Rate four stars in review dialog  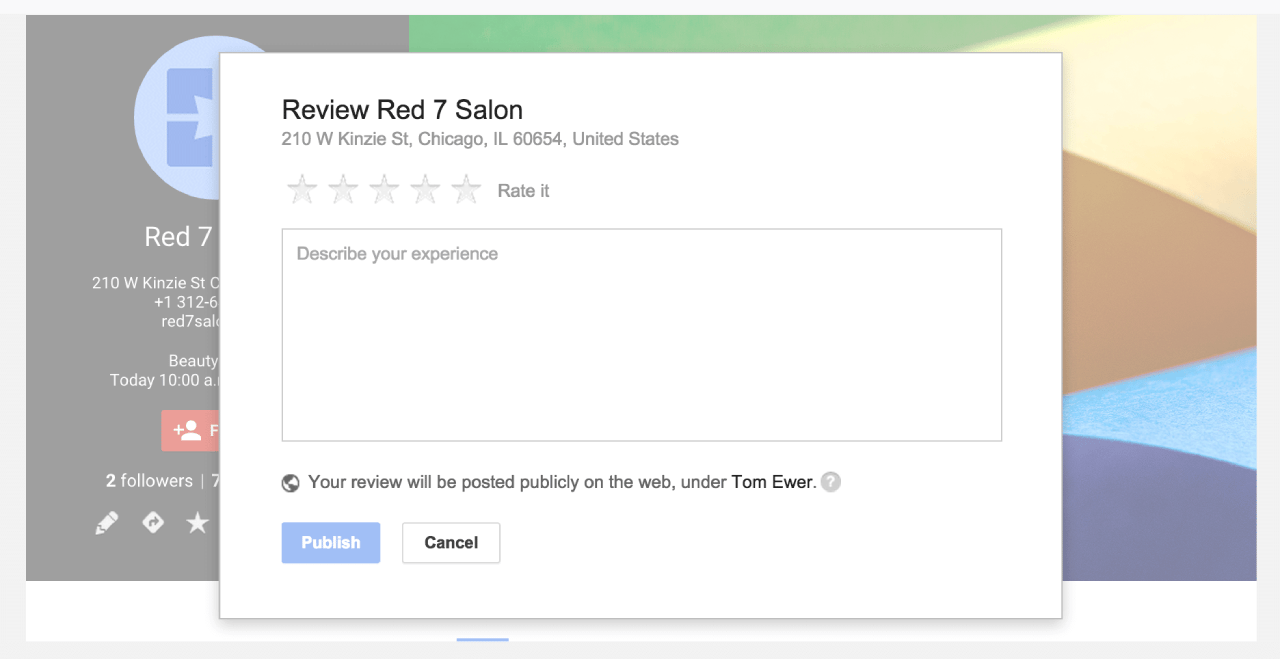point(425,190)
